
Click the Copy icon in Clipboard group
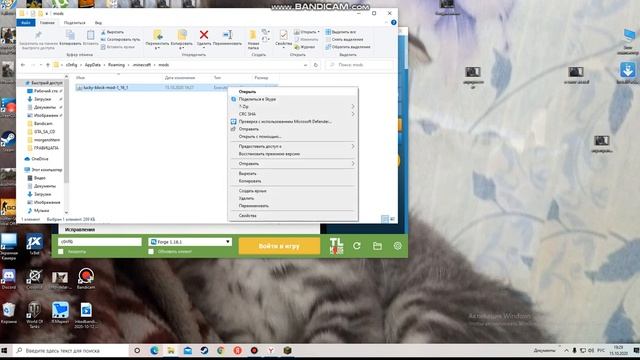tap(70, 35)
